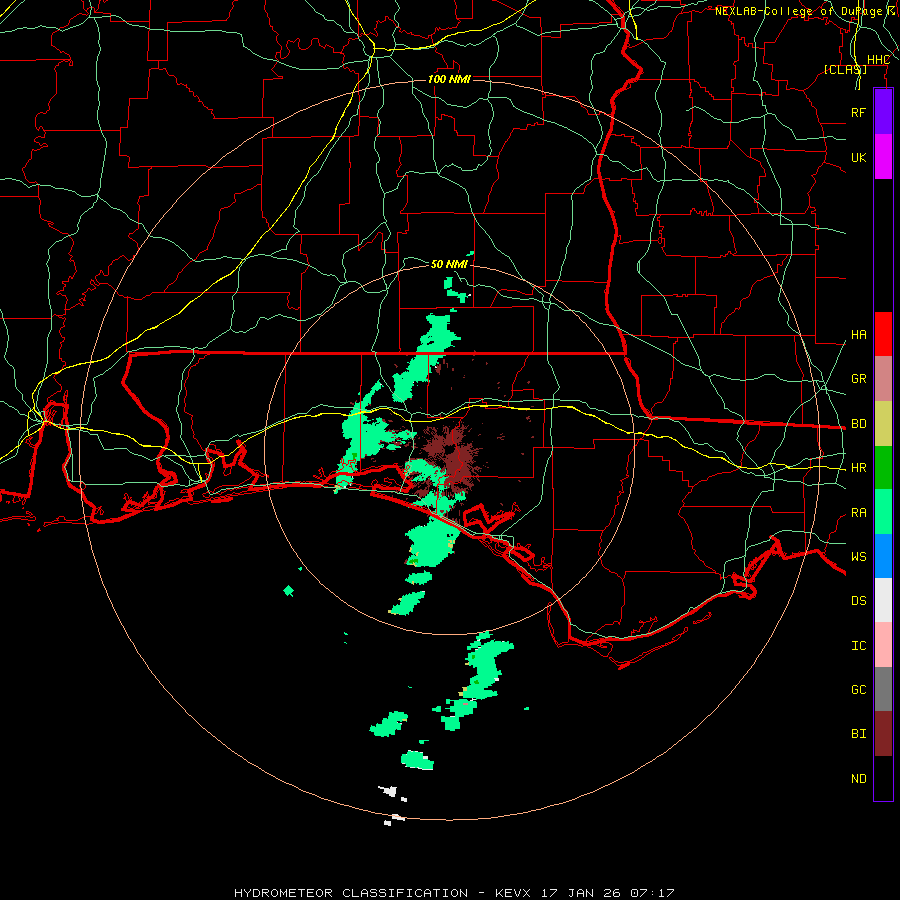Viewport: 900px width, 900px height.
Task: Click the WS blue legend swatch
Action: [x=883, y=556]
